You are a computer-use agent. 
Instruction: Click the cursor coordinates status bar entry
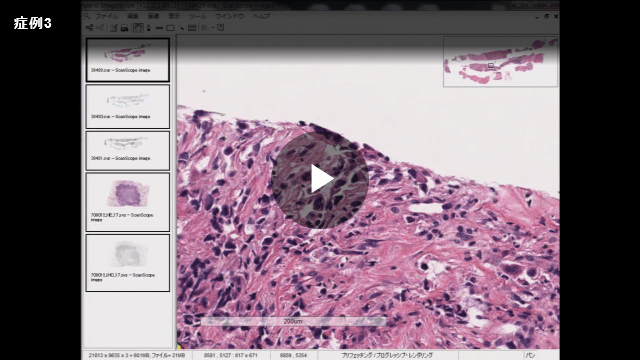293,356
